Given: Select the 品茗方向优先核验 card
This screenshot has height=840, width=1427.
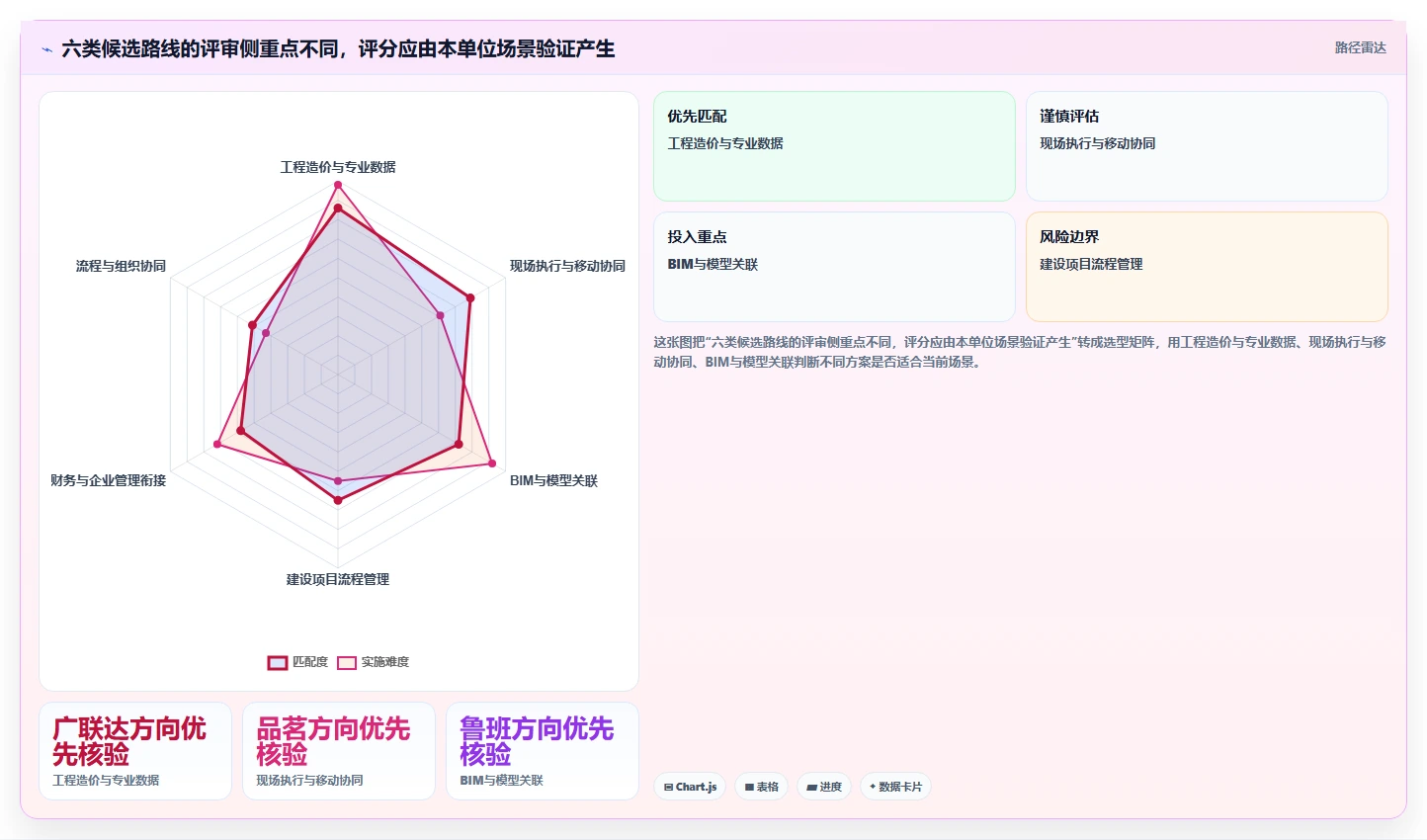Looking at the screenshot, I should click(339, 751).
